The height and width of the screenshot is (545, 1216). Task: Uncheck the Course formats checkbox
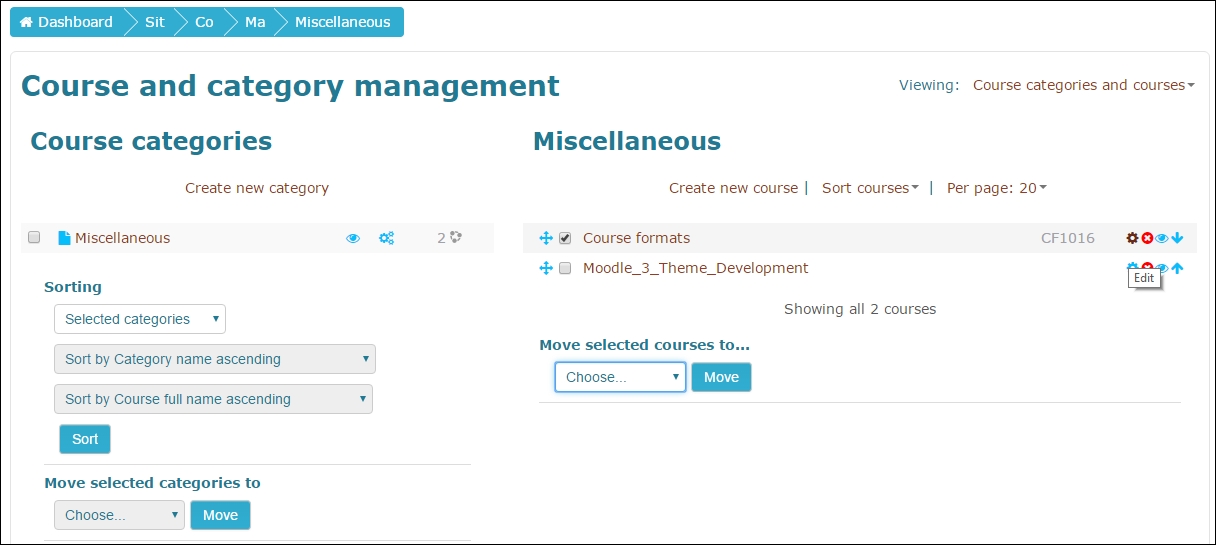[x=565, y=238]
